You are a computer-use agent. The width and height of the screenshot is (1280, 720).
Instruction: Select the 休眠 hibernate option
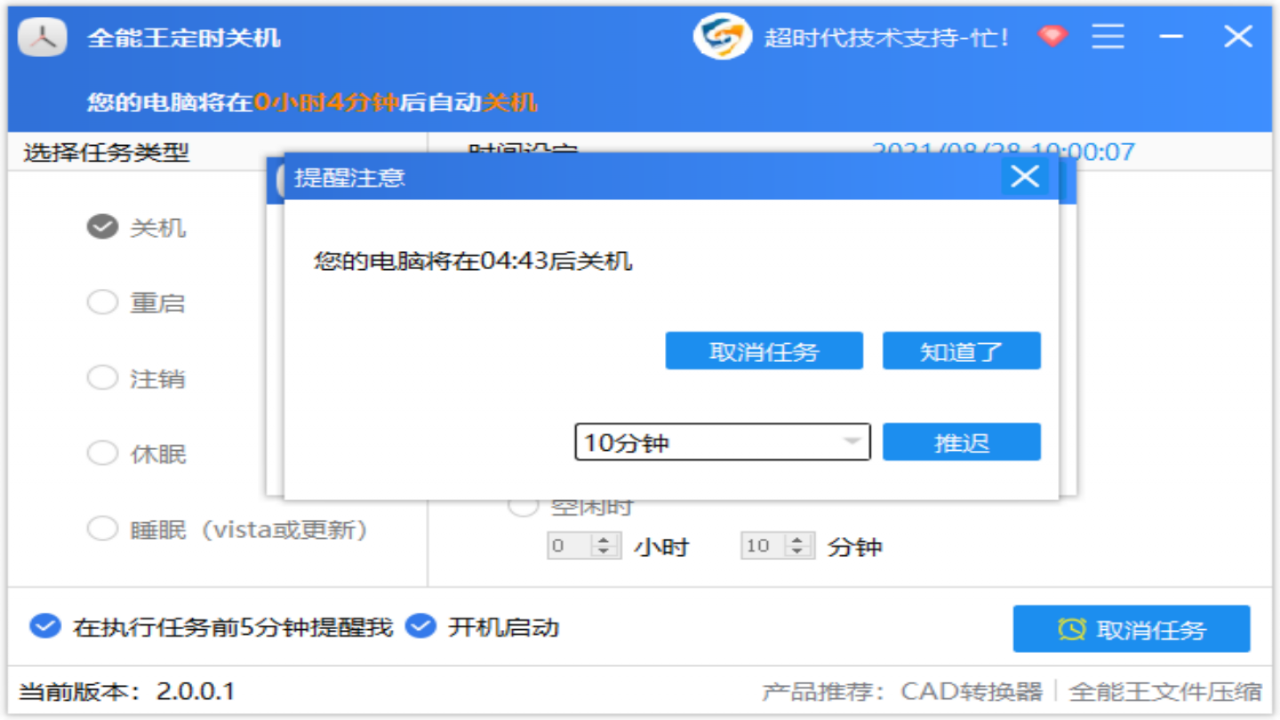click(101, 452)
